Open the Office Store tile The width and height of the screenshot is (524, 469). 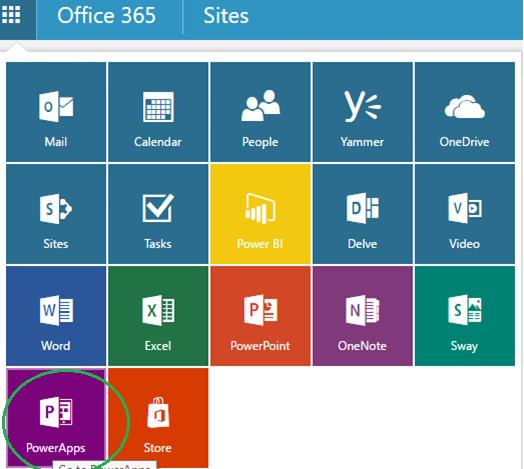point(158,418)
